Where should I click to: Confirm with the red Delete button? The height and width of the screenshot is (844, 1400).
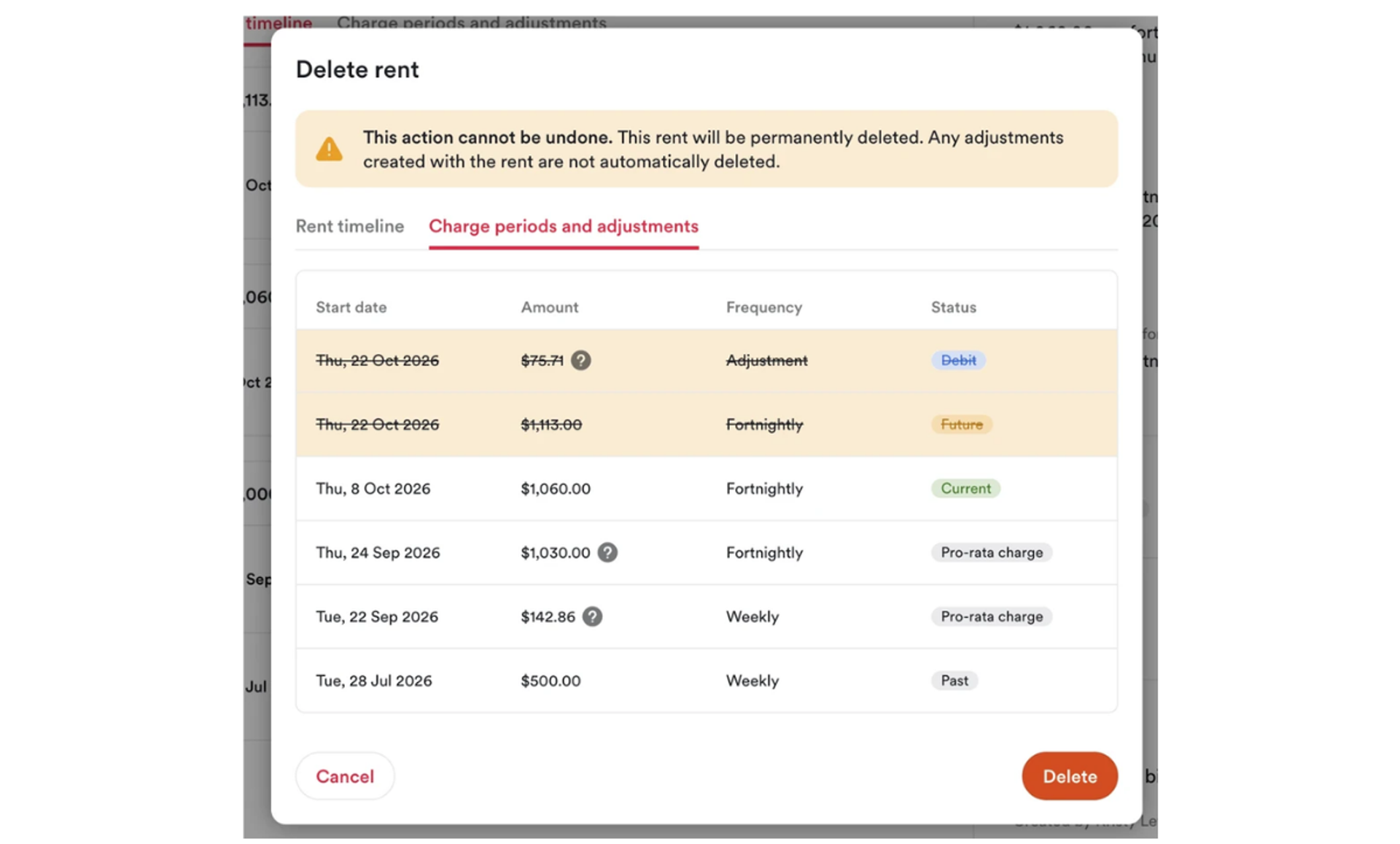pyautogui.click(x=1070, y=776)
